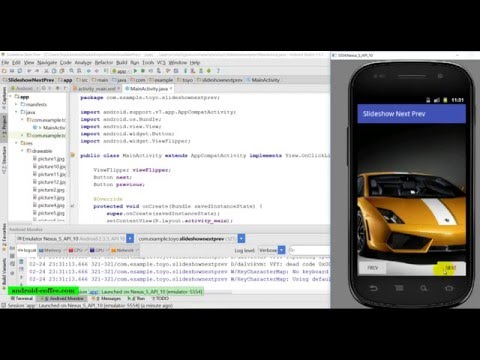Open the File menu
Screen dimensions: 480x360
tap(5, 62)
